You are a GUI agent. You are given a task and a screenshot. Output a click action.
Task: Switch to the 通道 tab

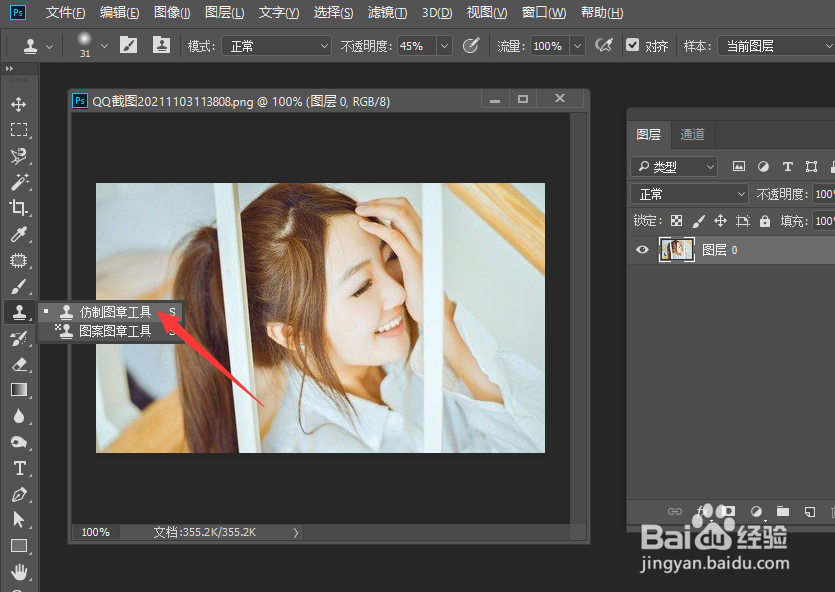click(692, 135)
